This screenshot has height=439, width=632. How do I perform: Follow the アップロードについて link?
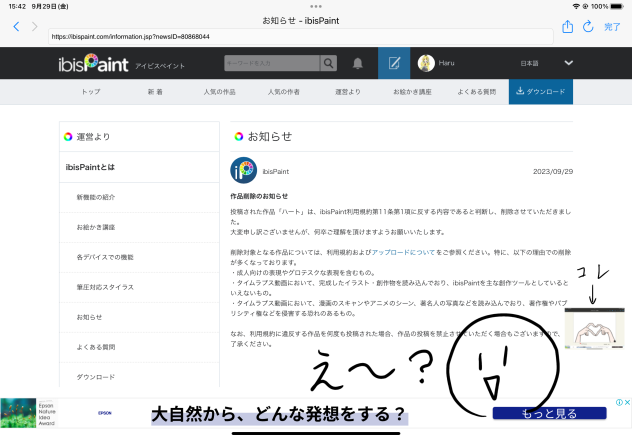pyautogui.click(x=403, y=252)
